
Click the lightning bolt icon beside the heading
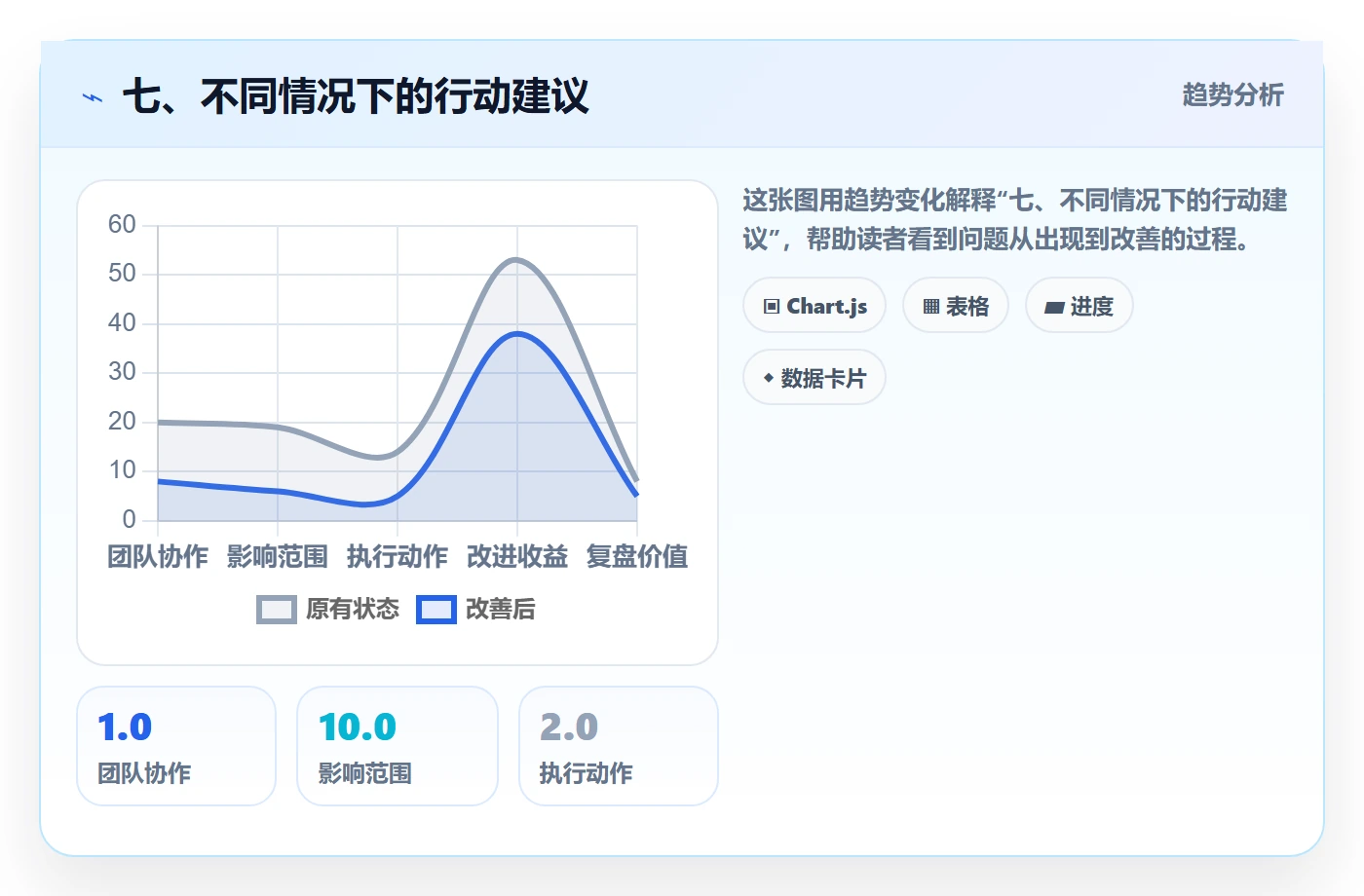click(x=93, y=97)
